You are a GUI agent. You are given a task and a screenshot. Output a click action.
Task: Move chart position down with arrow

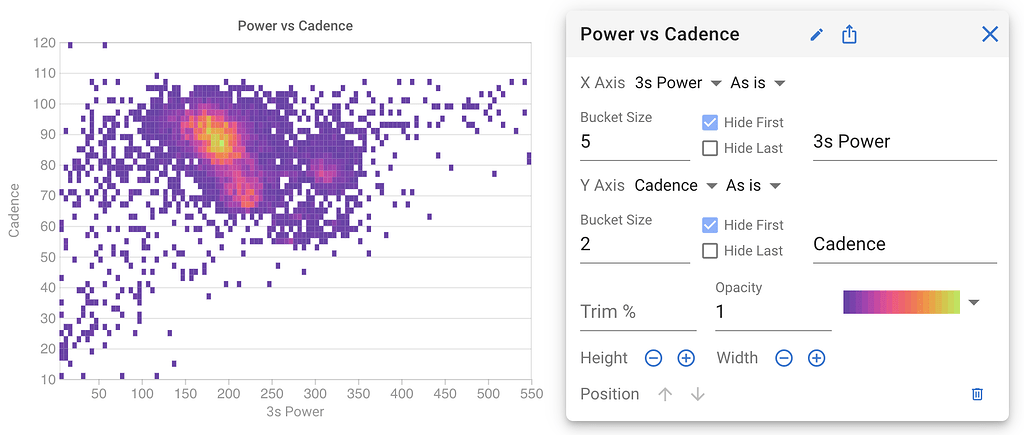(x=698, y=394)
